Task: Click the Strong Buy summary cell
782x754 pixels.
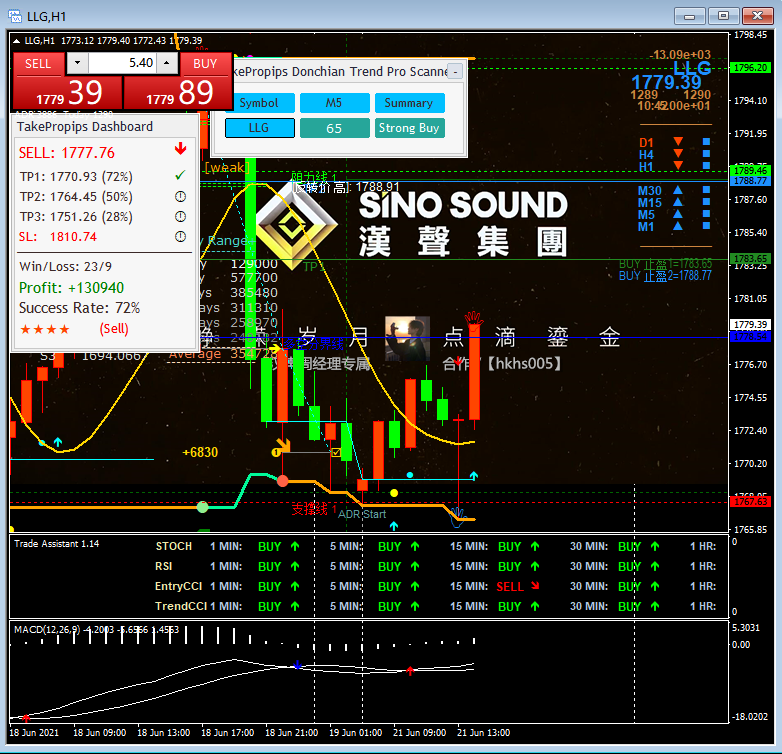Action: coord(409,128)
